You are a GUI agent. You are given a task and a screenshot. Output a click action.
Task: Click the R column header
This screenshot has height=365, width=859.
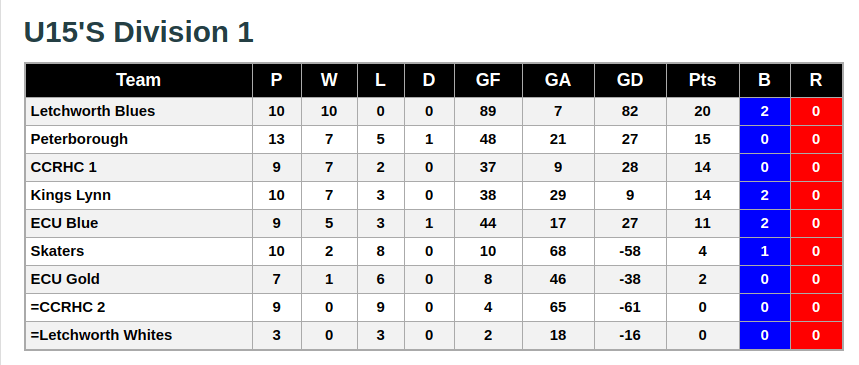[816, 80]
